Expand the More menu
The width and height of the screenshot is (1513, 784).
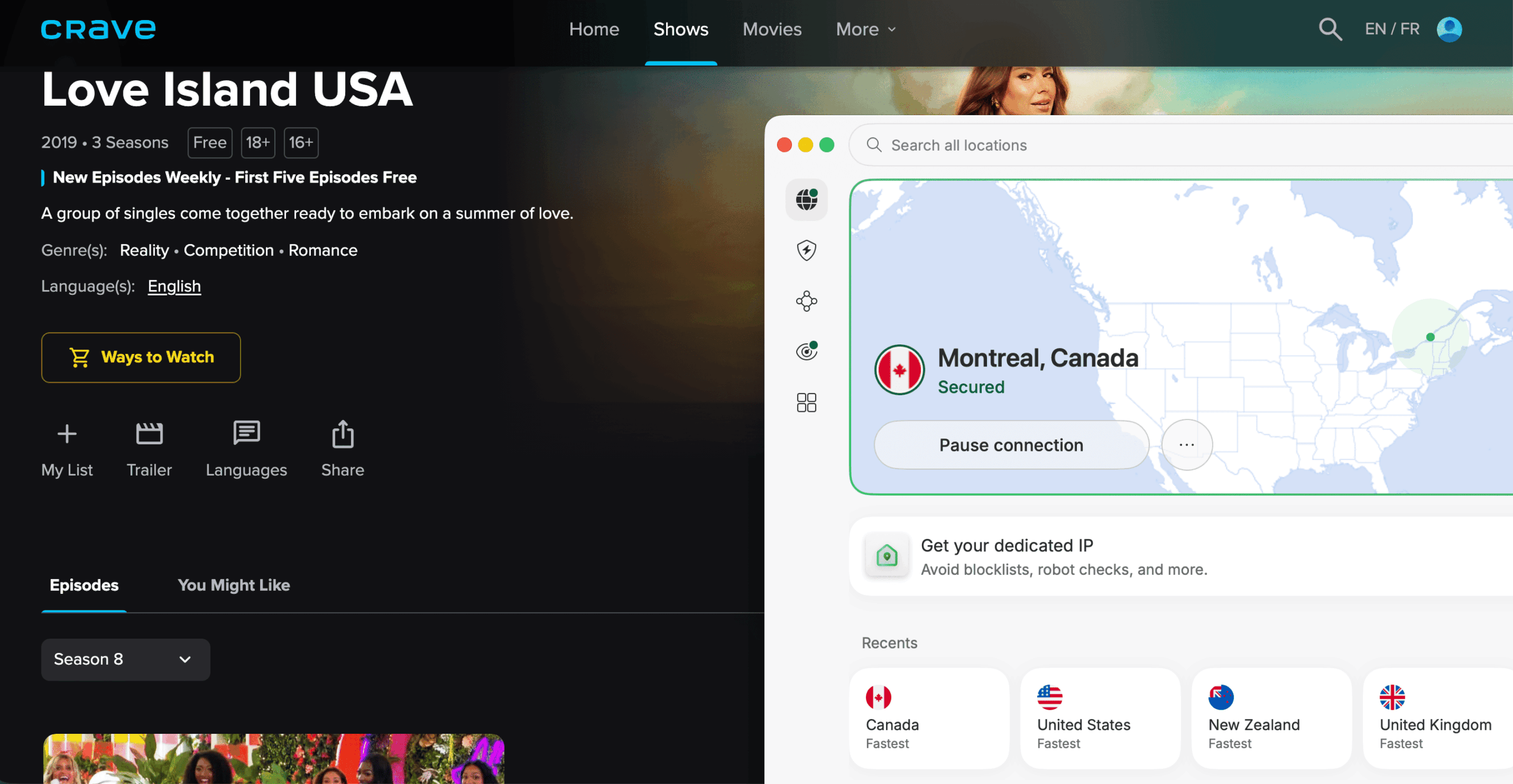click(866, 29)
